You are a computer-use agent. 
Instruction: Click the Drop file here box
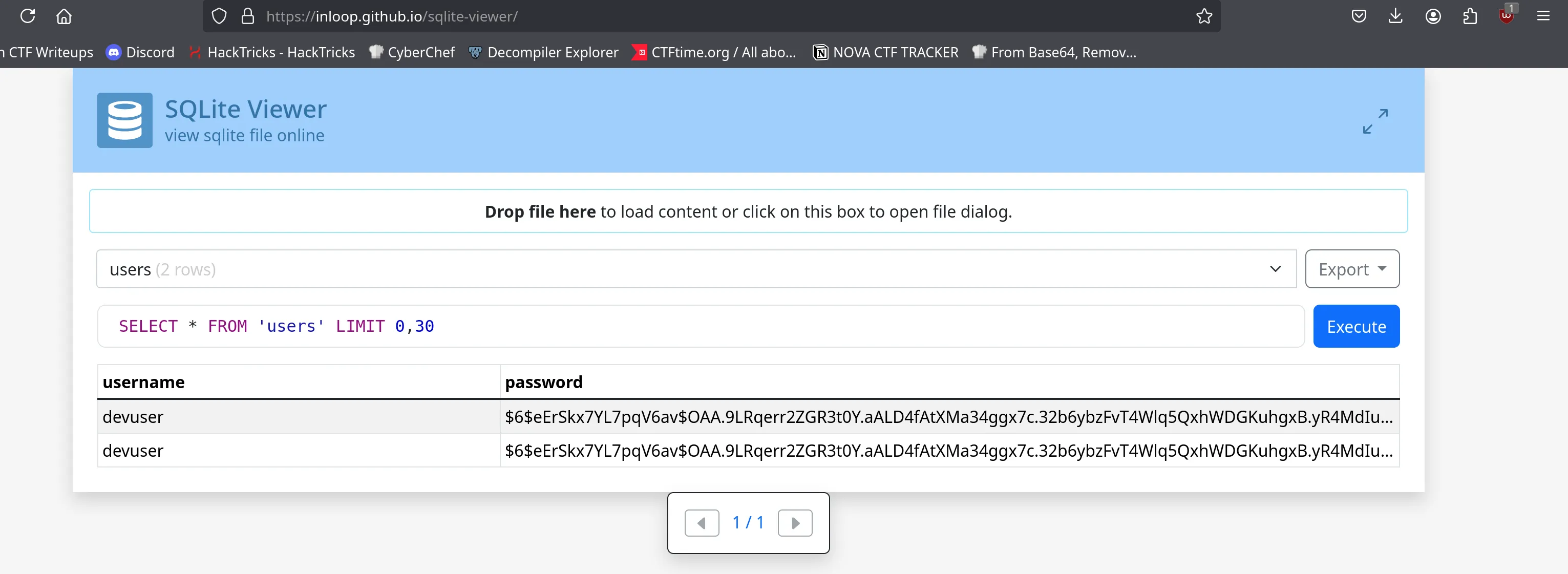pos(748,211)
